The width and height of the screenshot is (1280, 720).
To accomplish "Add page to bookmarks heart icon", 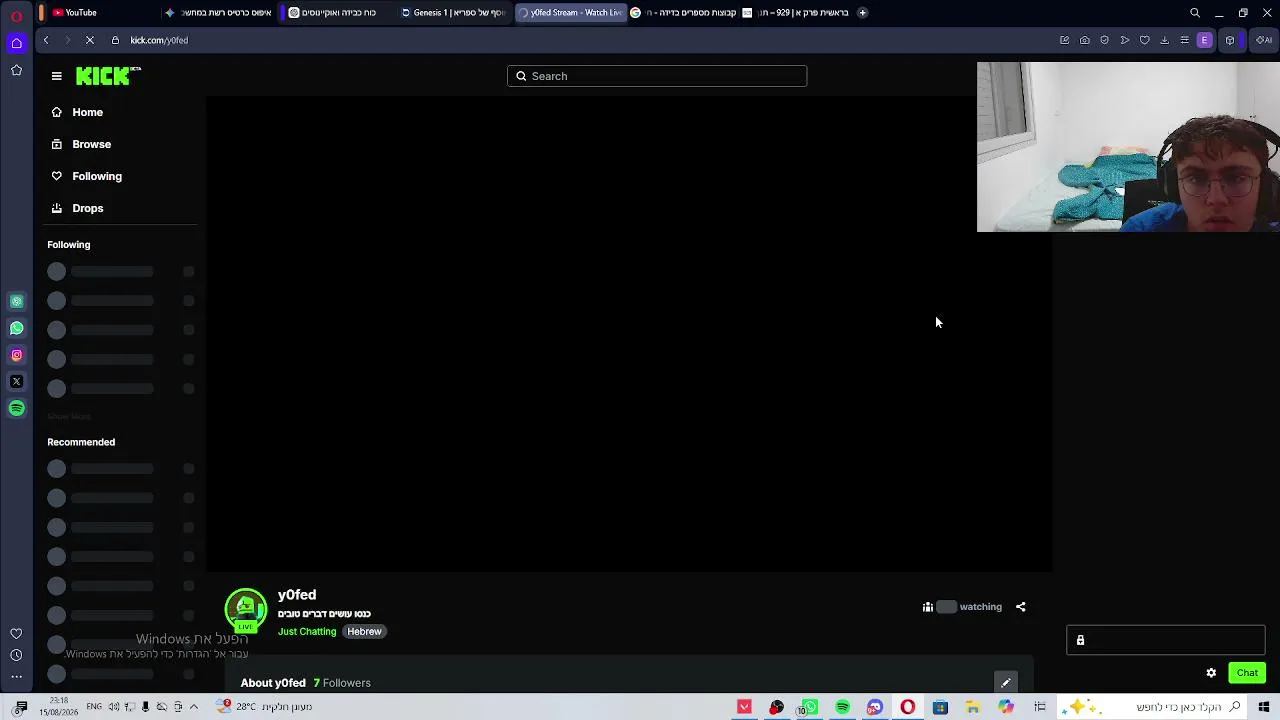I will [x=1144, y=40].
